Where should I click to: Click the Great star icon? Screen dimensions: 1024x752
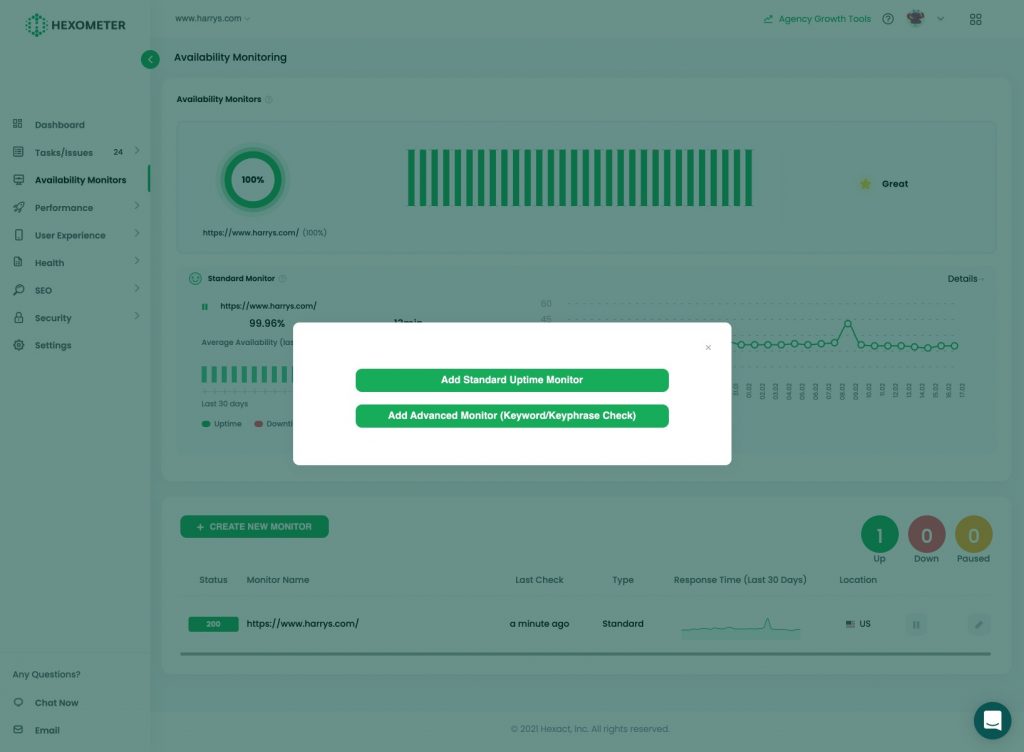pos(865,184)
